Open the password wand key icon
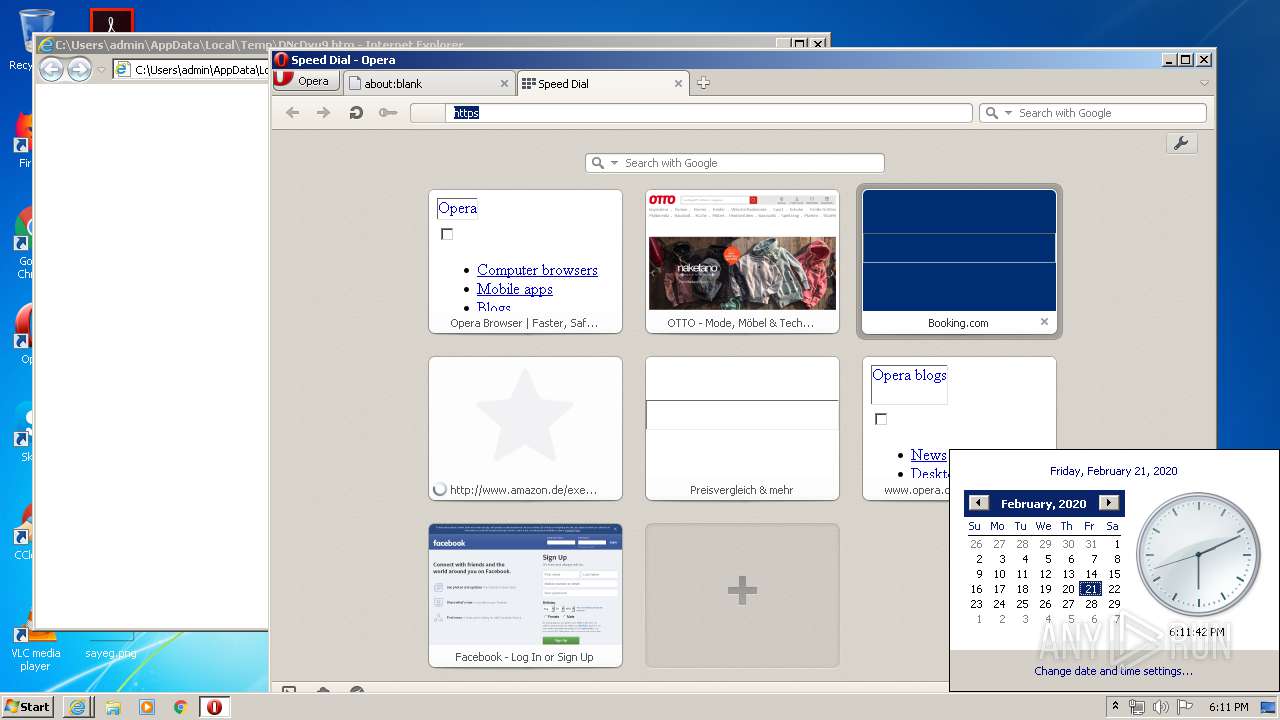The image size is (1280, 720). [x=388, y=113]
